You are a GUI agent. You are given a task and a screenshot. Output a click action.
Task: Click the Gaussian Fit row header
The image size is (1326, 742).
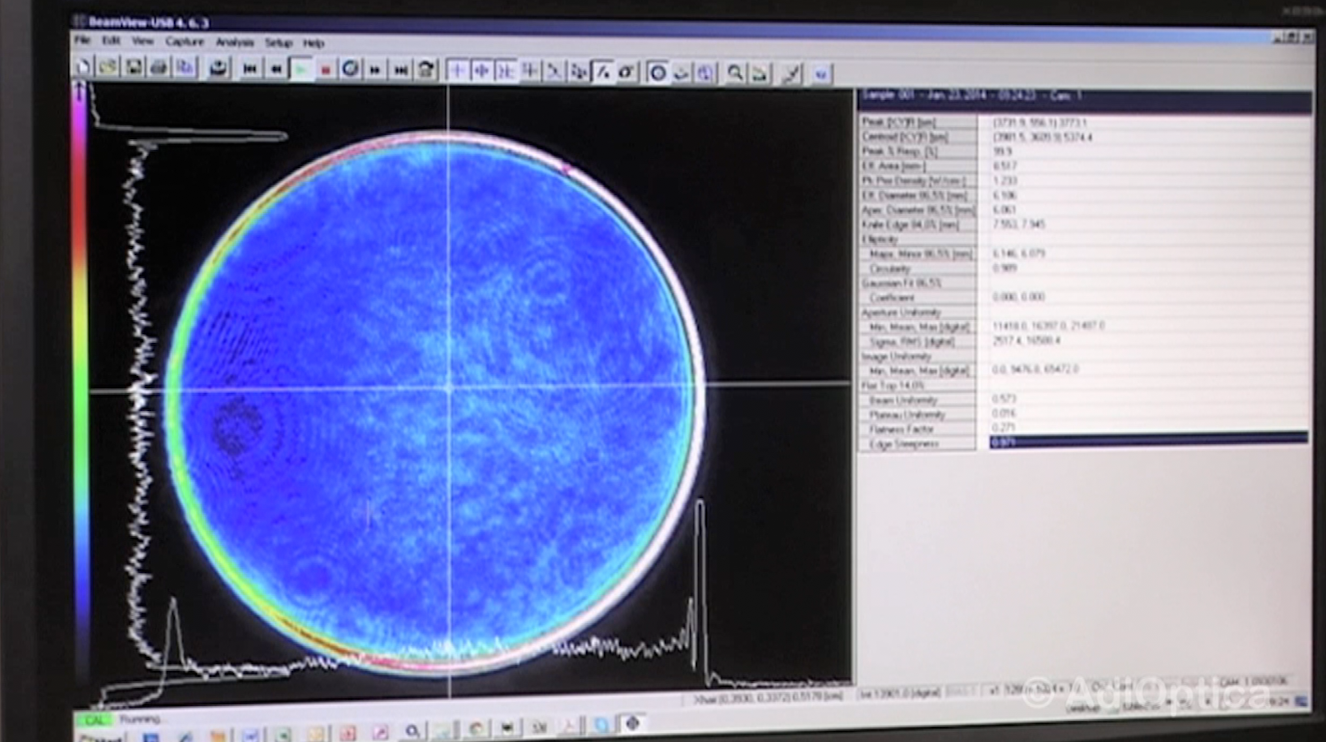point(918,283)
